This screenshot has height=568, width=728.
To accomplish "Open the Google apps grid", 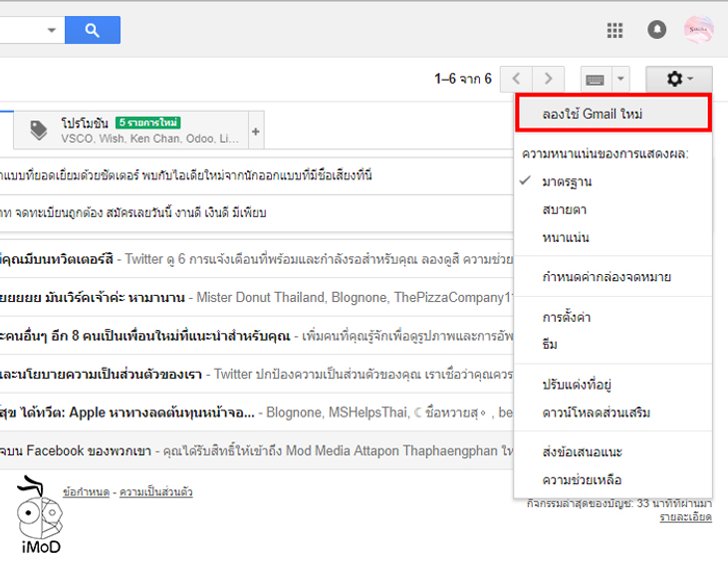I will pyautogui.click(x=615, y=31).
